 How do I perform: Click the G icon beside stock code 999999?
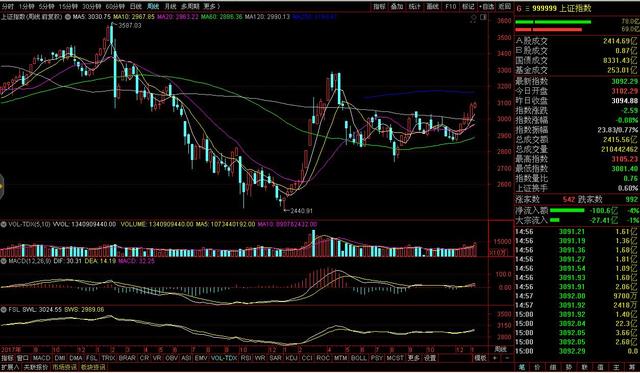pos(519,8)
